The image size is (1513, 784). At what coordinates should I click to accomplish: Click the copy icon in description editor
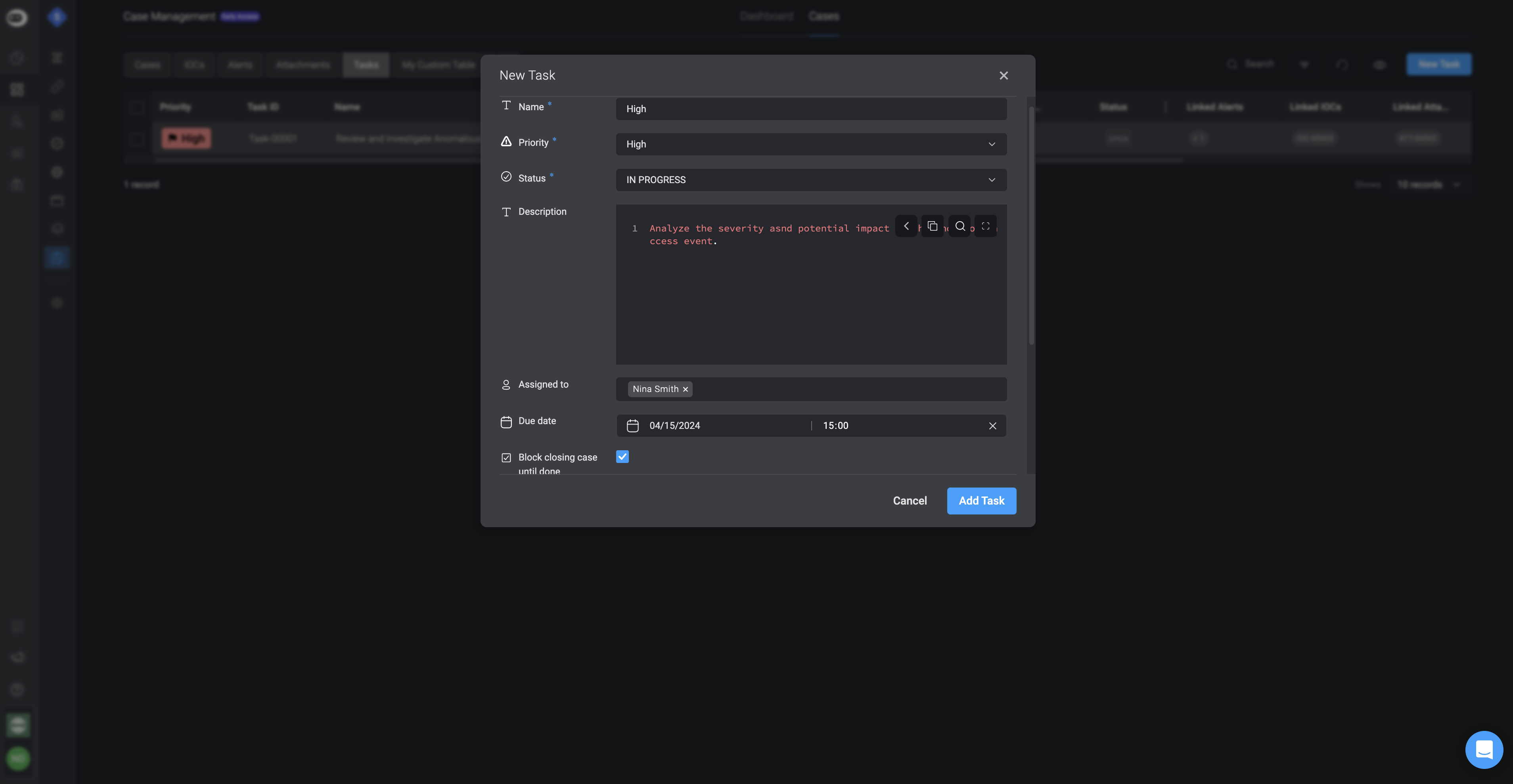point(932,226)
